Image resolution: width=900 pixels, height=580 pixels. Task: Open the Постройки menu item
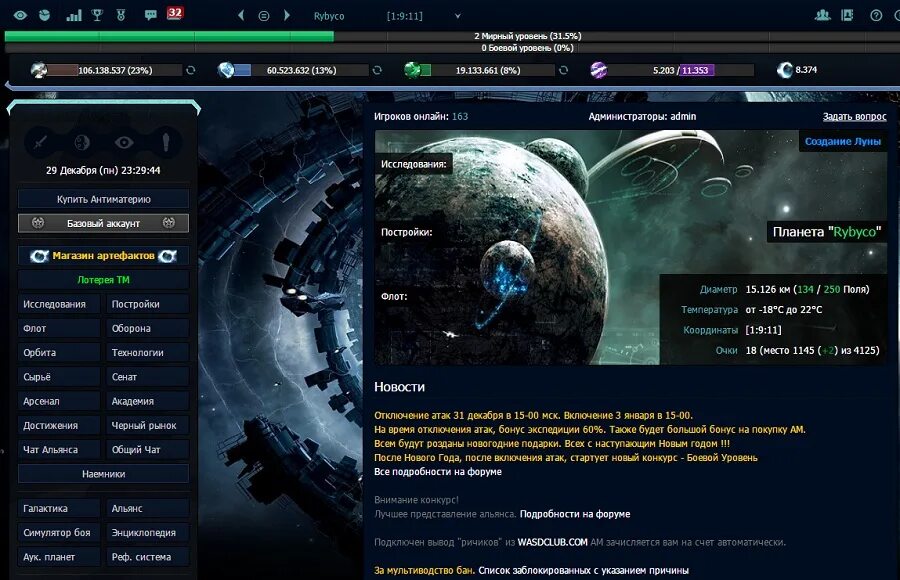point(148,304)
